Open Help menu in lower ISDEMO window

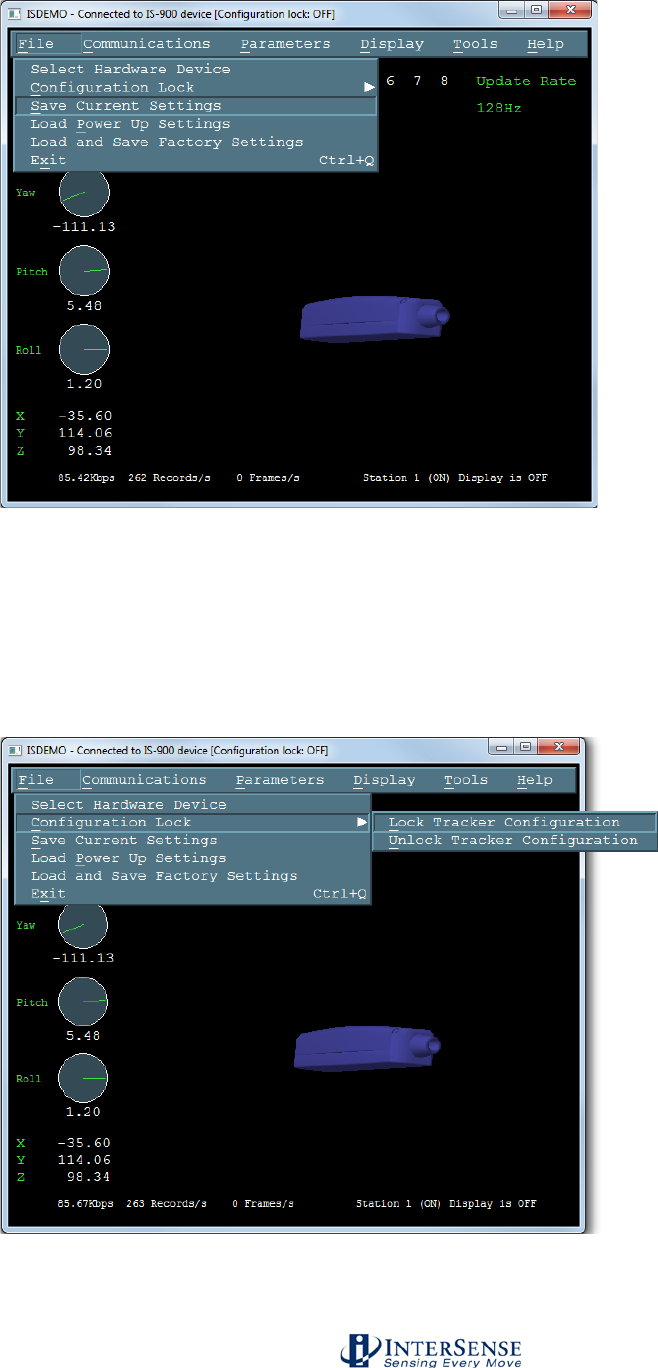coord(535,780)
